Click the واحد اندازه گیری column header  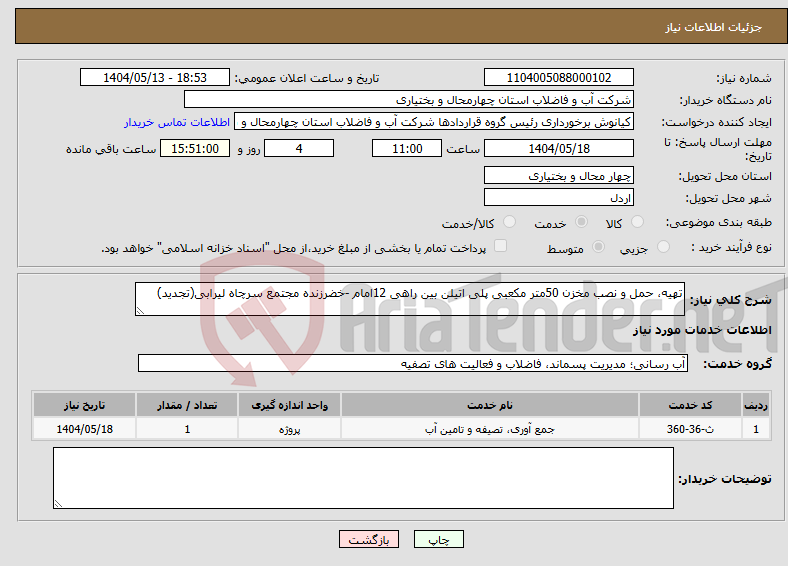(289, 405)
